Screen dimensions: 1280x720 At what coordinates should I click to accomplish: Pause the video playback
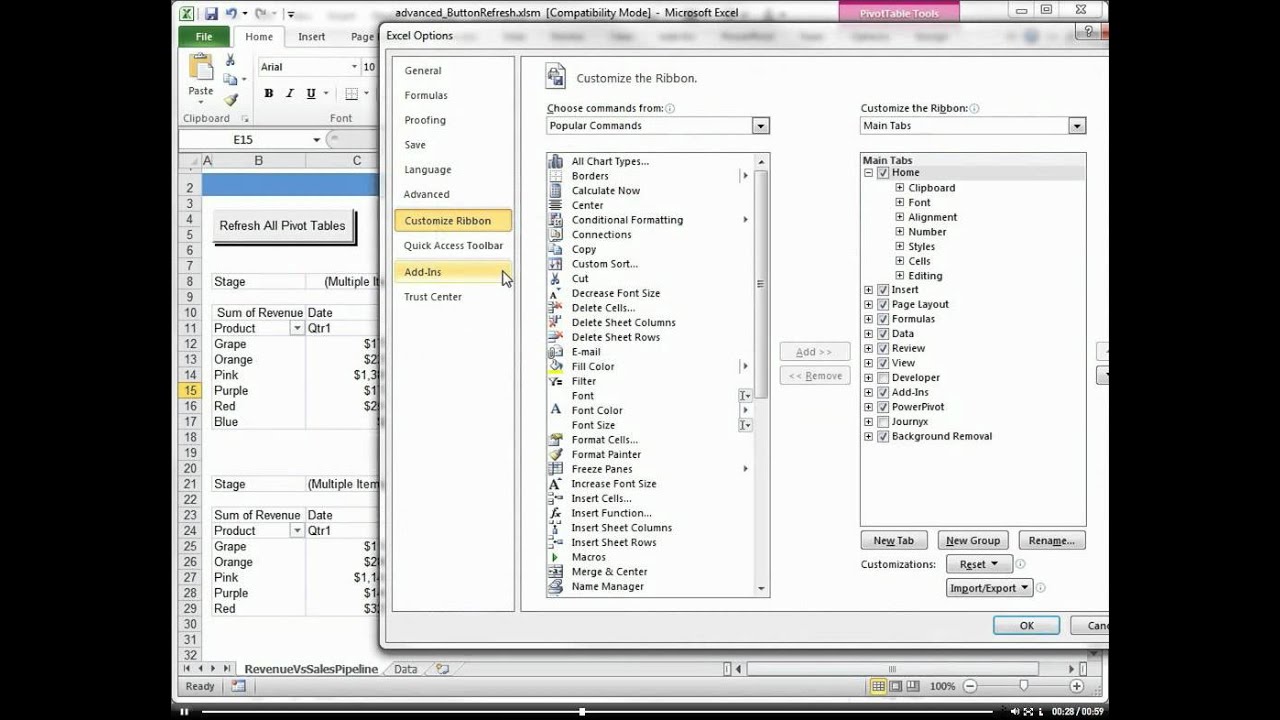click(x=184, y=712)
